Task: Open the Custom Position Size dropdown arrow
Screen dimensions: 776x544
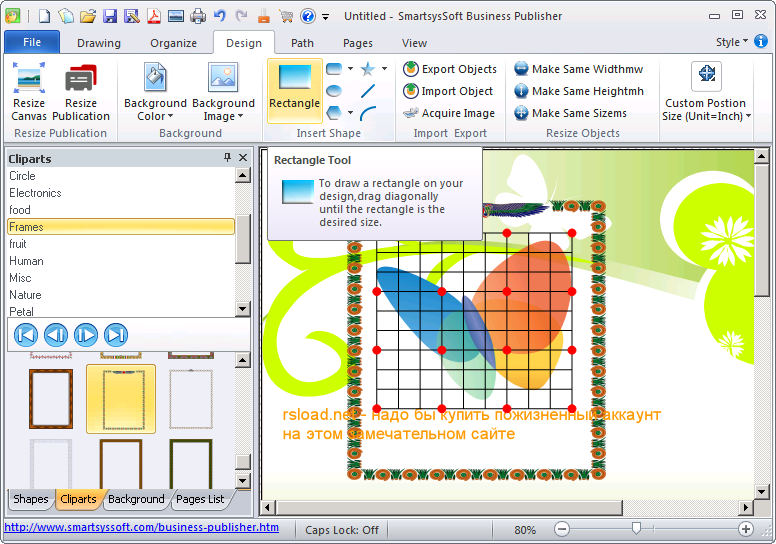Action: coord(748,116)
